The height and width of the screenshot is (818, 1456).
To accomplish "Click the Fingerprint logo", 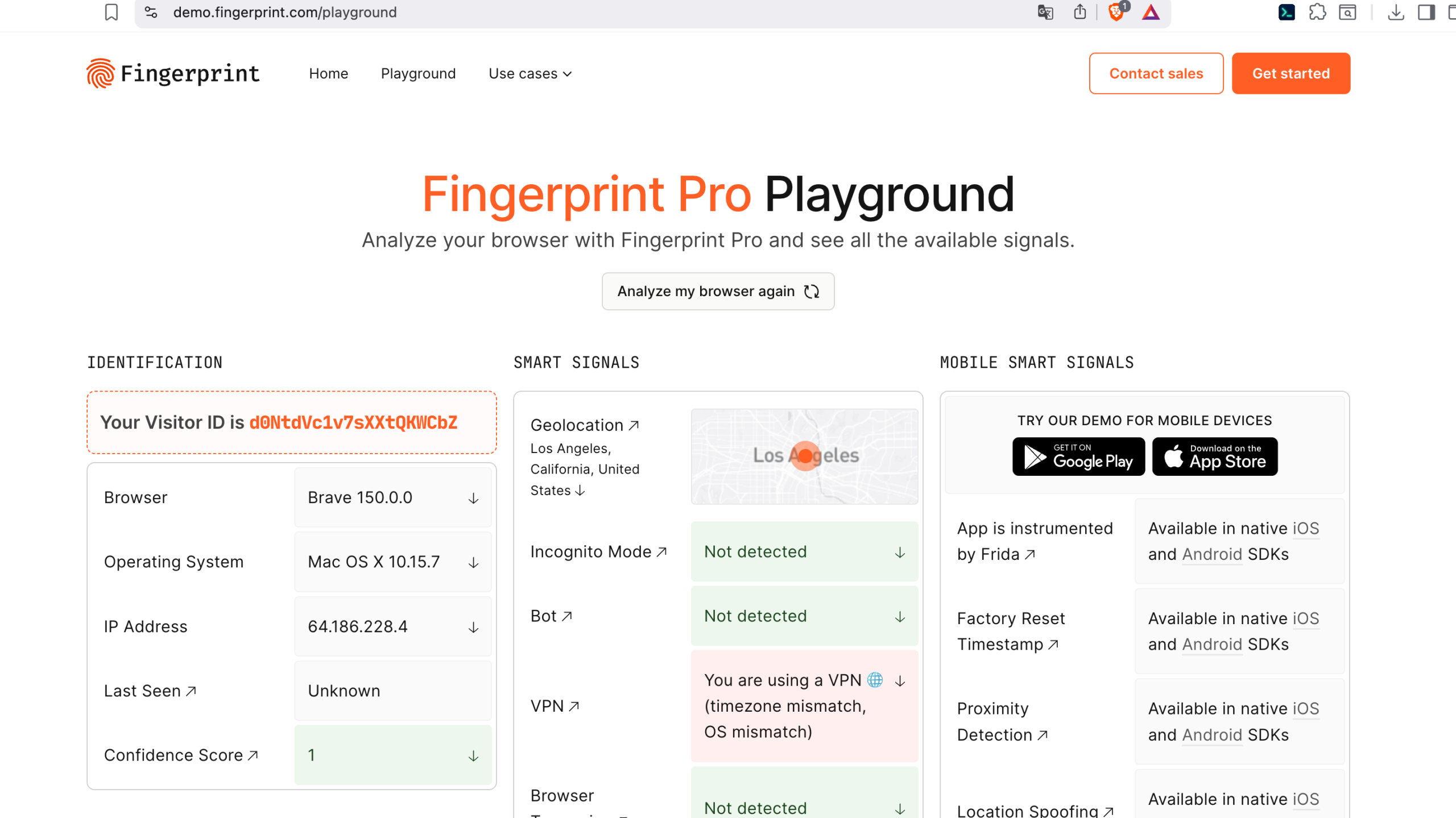I will [173, 73].
